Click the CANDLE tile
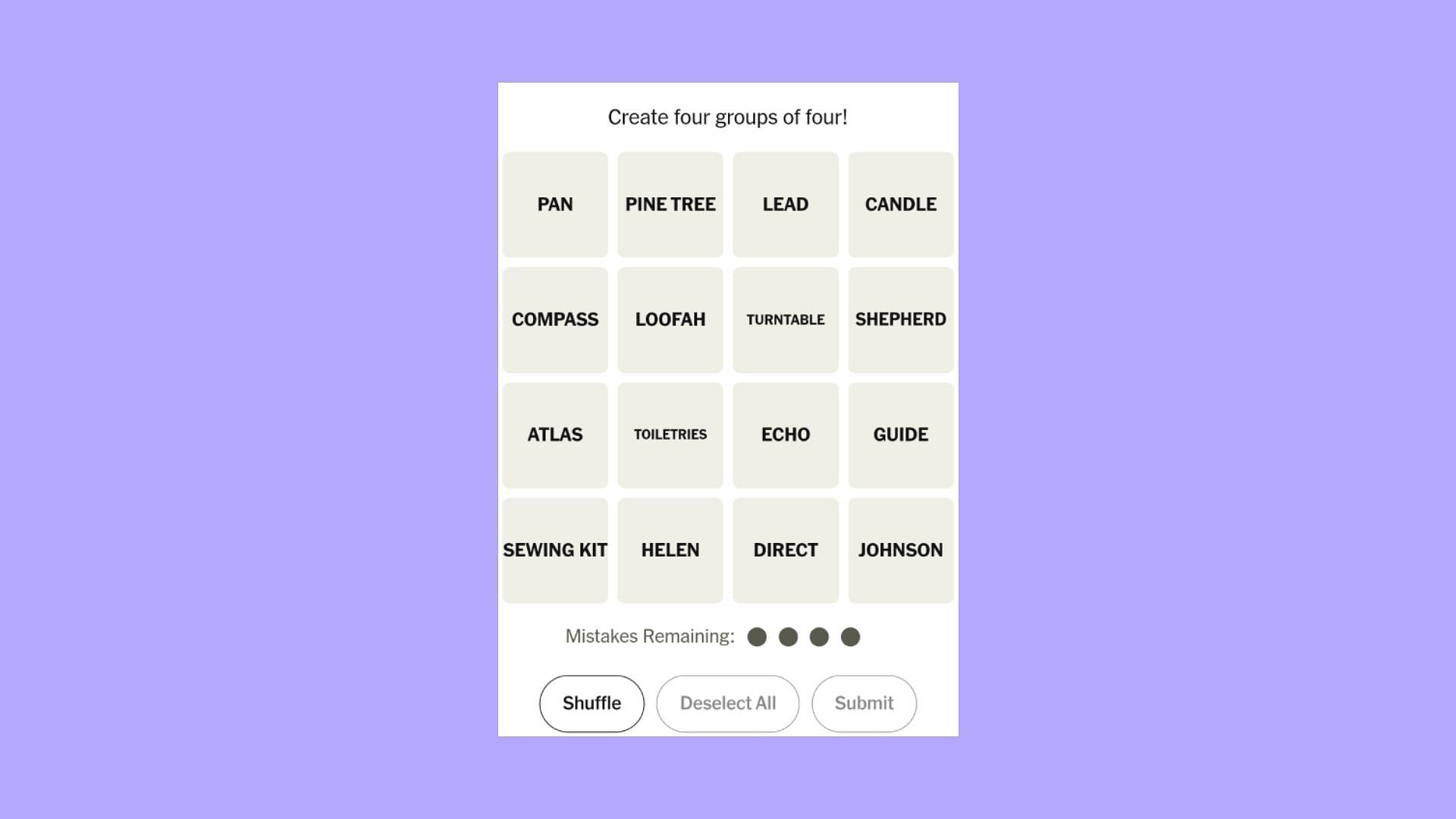Viewport: 1456px width, 819px height. (x=901, y=204)
